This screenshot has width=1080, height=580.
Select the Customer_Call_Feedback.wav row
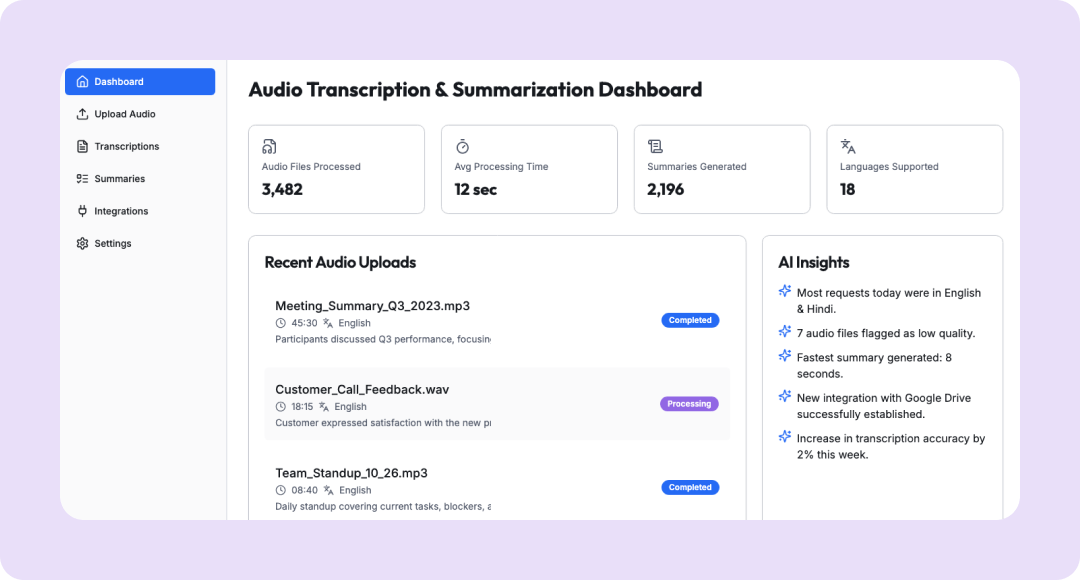click(x=362, y=389)
